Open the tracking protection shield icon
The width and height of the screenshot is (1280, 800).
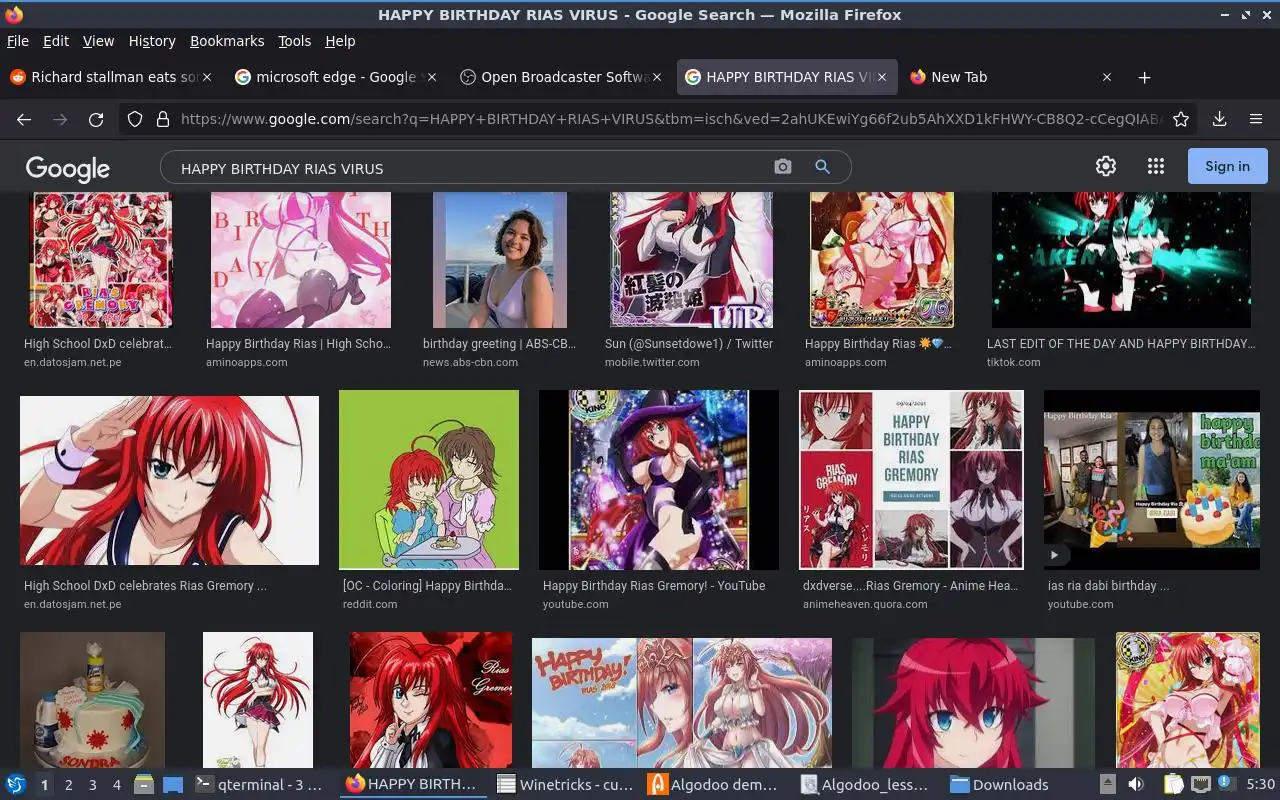coord(135,119)
